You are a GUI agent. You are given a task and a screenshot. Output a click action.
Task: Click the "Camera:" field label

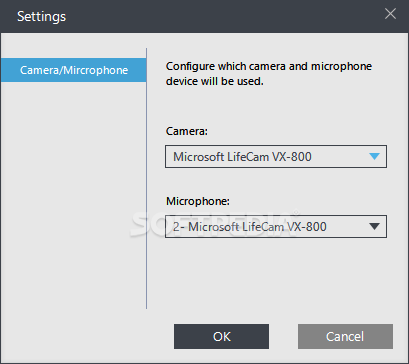(187, 131)
